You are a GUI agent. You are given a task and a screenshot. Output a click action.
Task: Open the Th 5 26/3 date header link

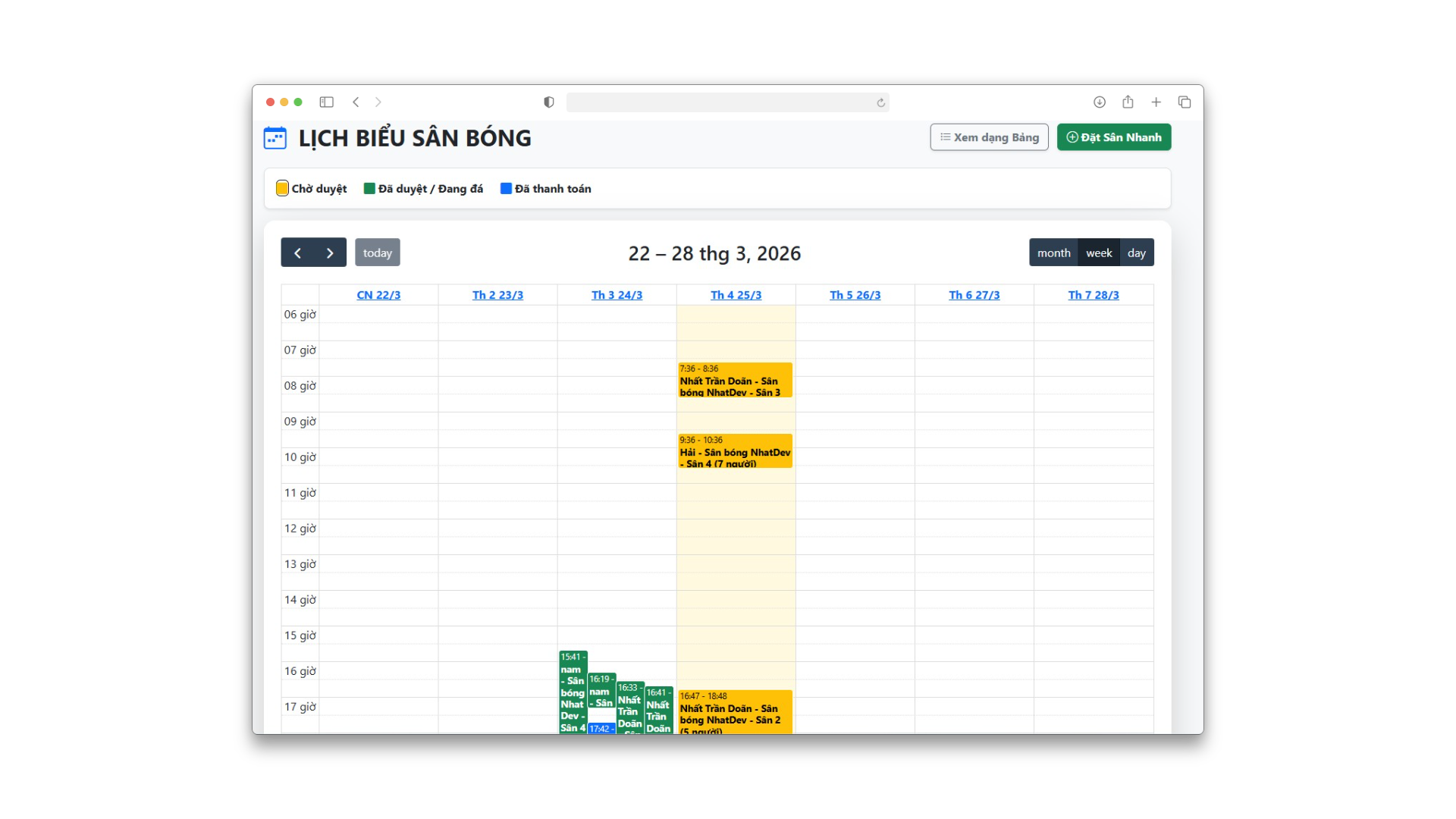[x=855, y=295]
